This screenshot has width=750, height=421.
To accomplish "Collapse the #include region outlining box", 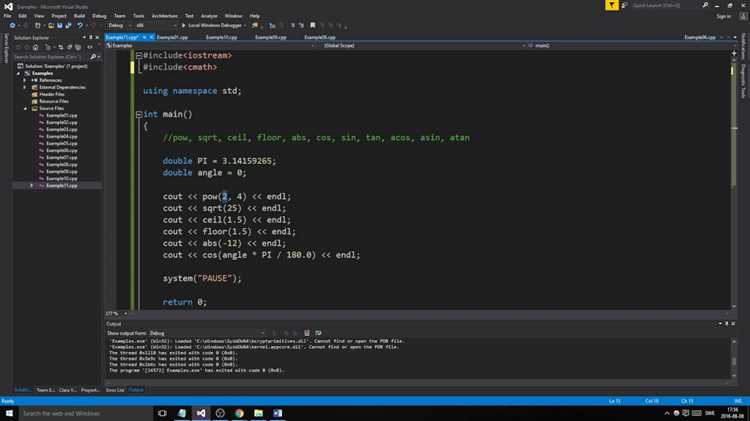I will (139, 55).
